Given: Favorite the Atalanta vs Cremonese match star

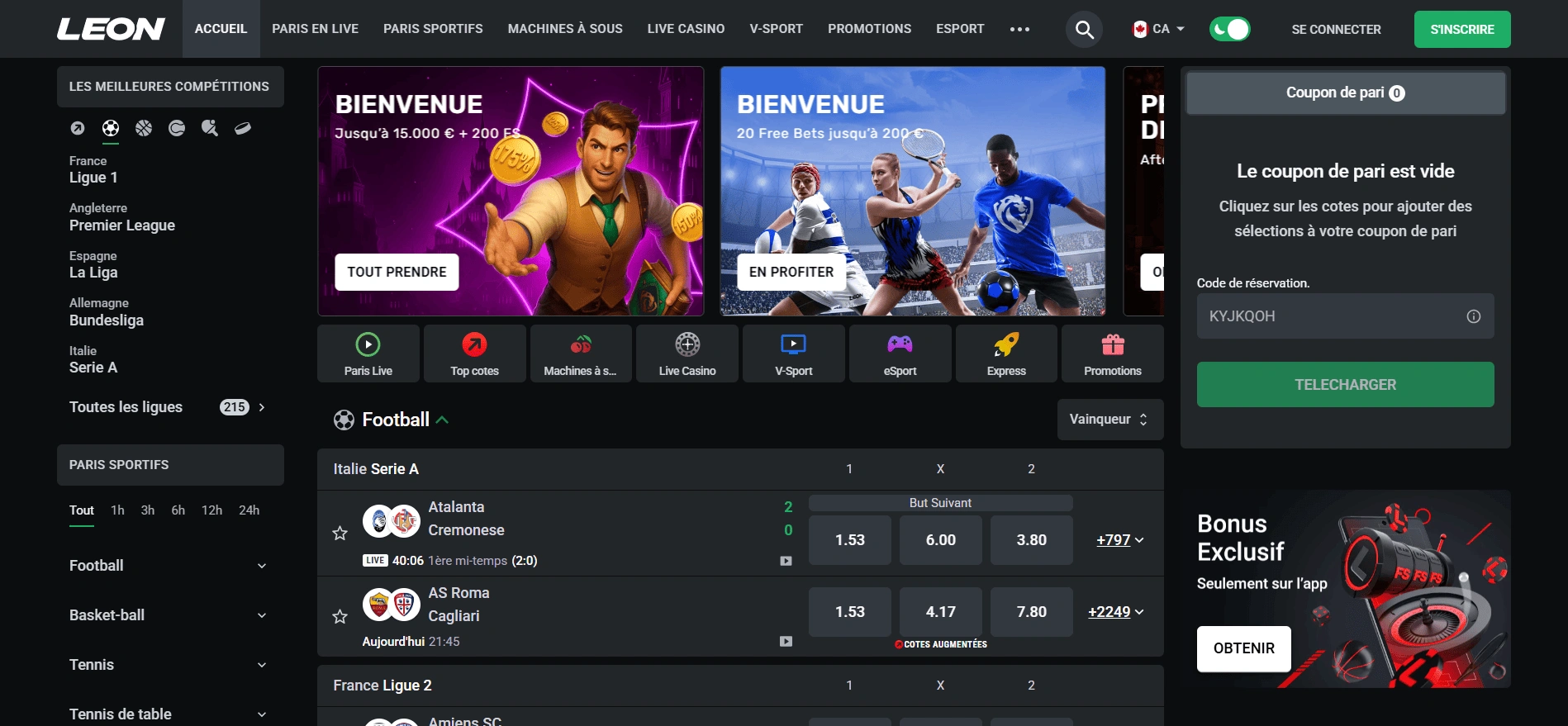Looking at the screenshot, I should (340, 534).
